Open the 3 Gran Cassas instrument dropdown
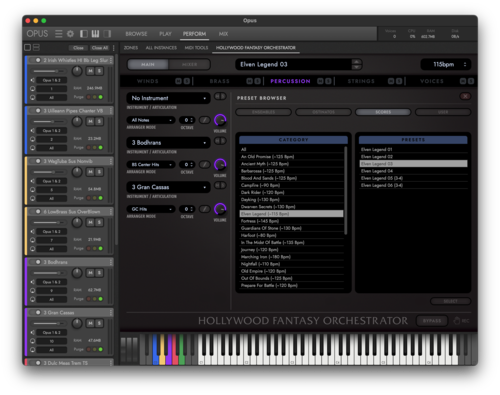500x395 pixels. (168, 187)
